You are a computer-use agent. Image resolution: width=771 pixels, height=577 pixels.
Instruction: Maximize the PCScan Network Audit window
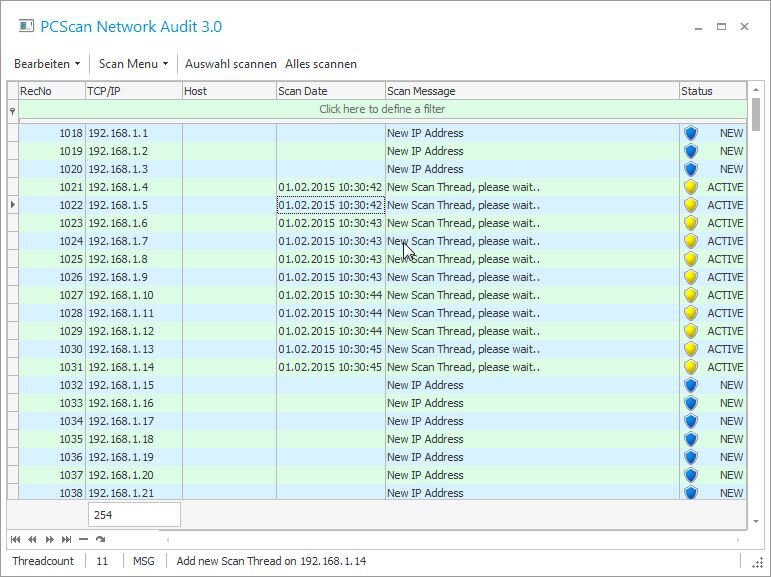(721, 27)
